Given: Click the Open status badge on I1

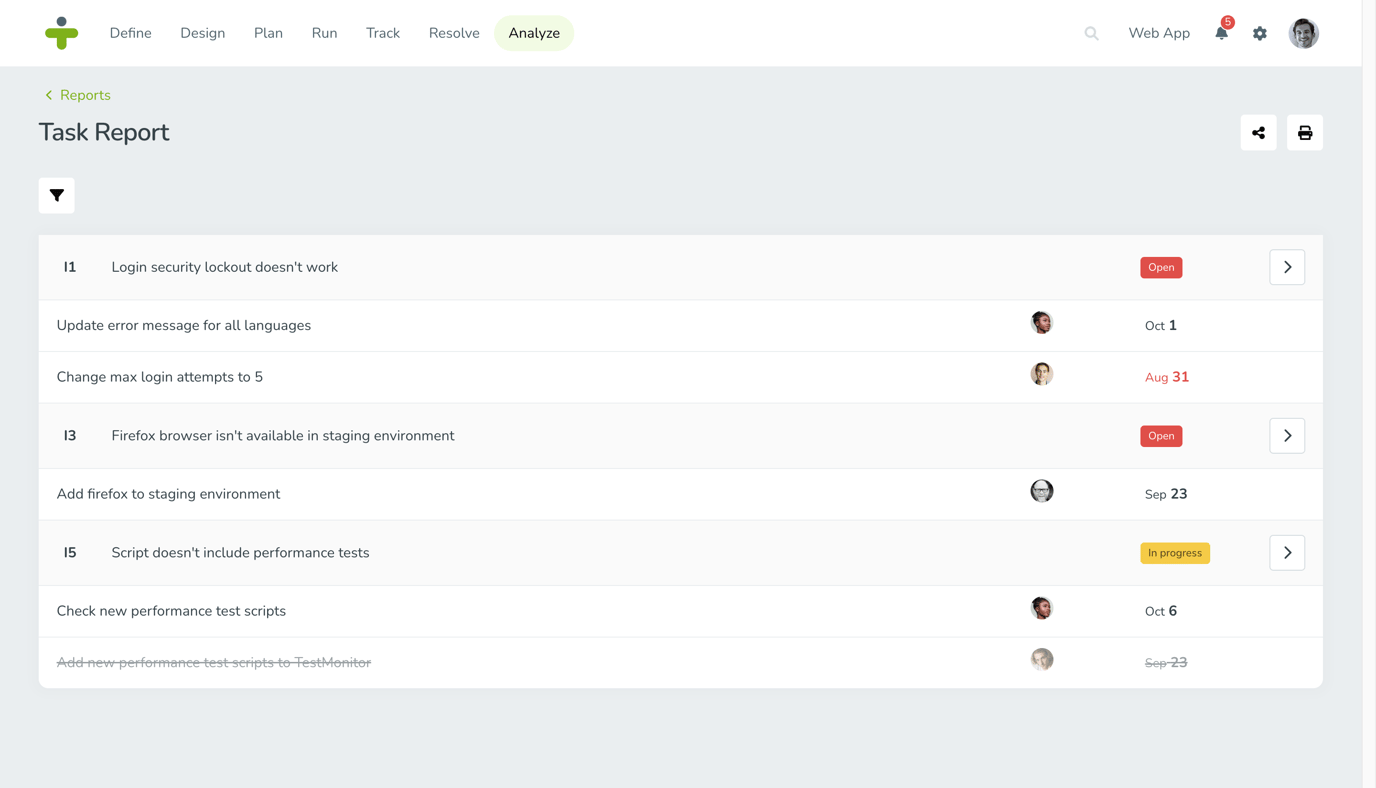Looking at the screenshot, I should 1161,268.
